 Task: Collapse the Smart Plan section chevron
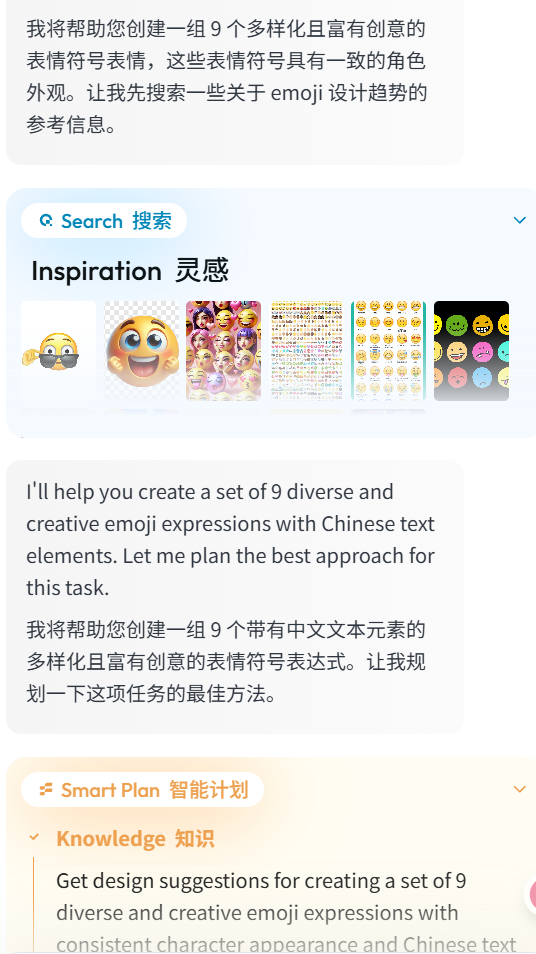tap(520, 789)
